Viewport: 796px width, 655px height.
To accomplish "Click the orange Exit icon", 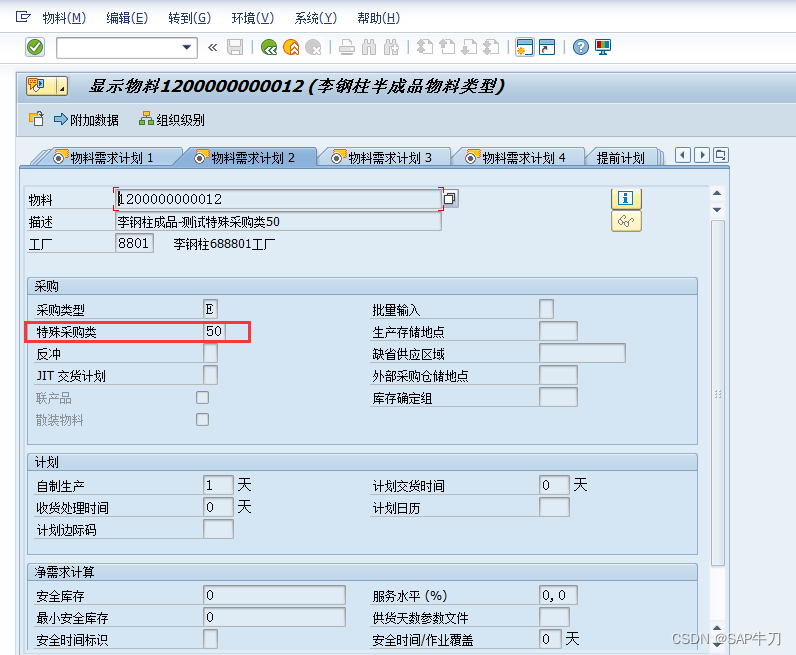I will pyautogui.click(x=291, y=48).
